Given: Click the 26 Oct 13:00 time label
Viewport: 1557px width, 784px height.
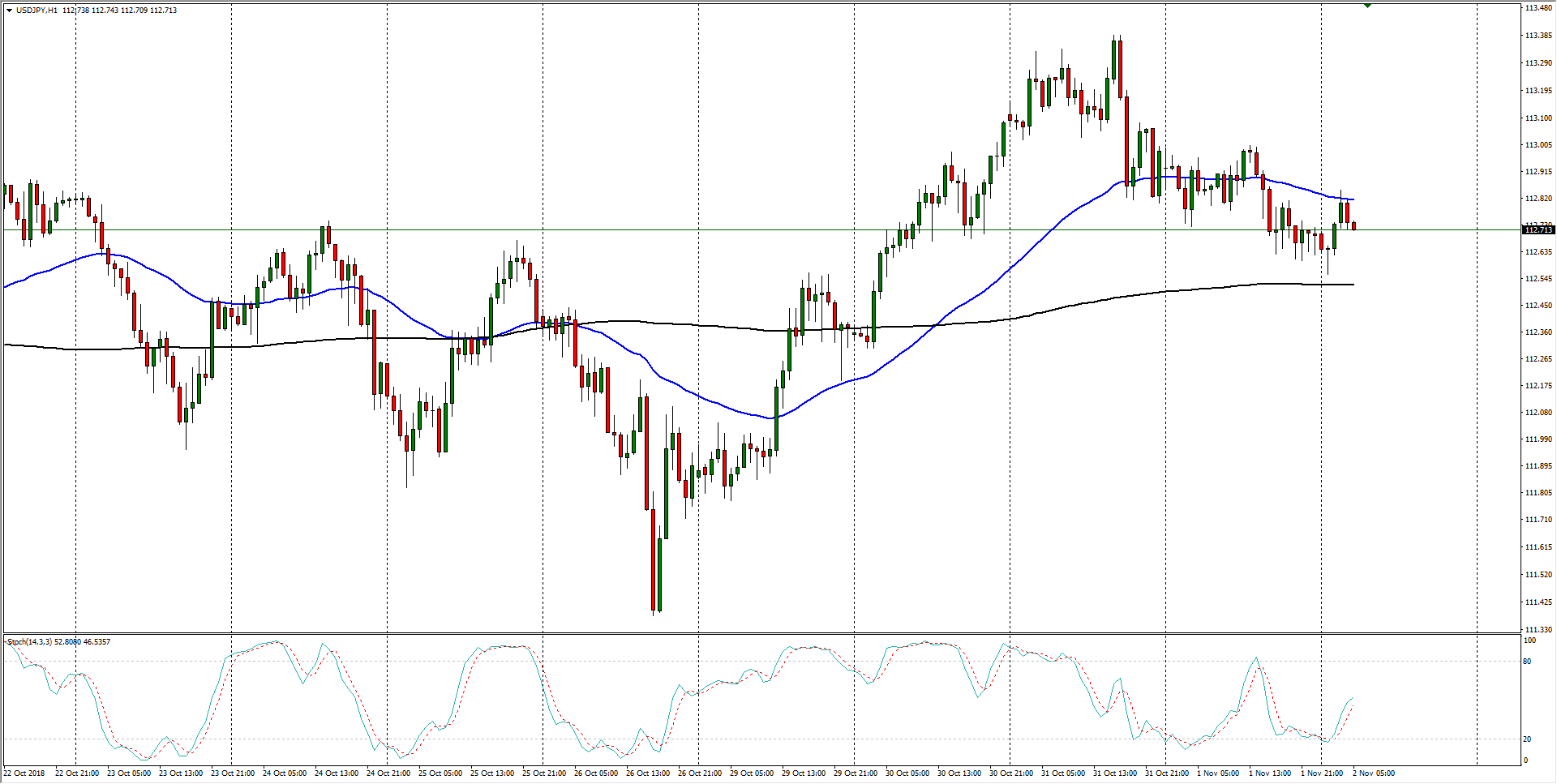Looking at the screenshot, I should click(647, 773).
